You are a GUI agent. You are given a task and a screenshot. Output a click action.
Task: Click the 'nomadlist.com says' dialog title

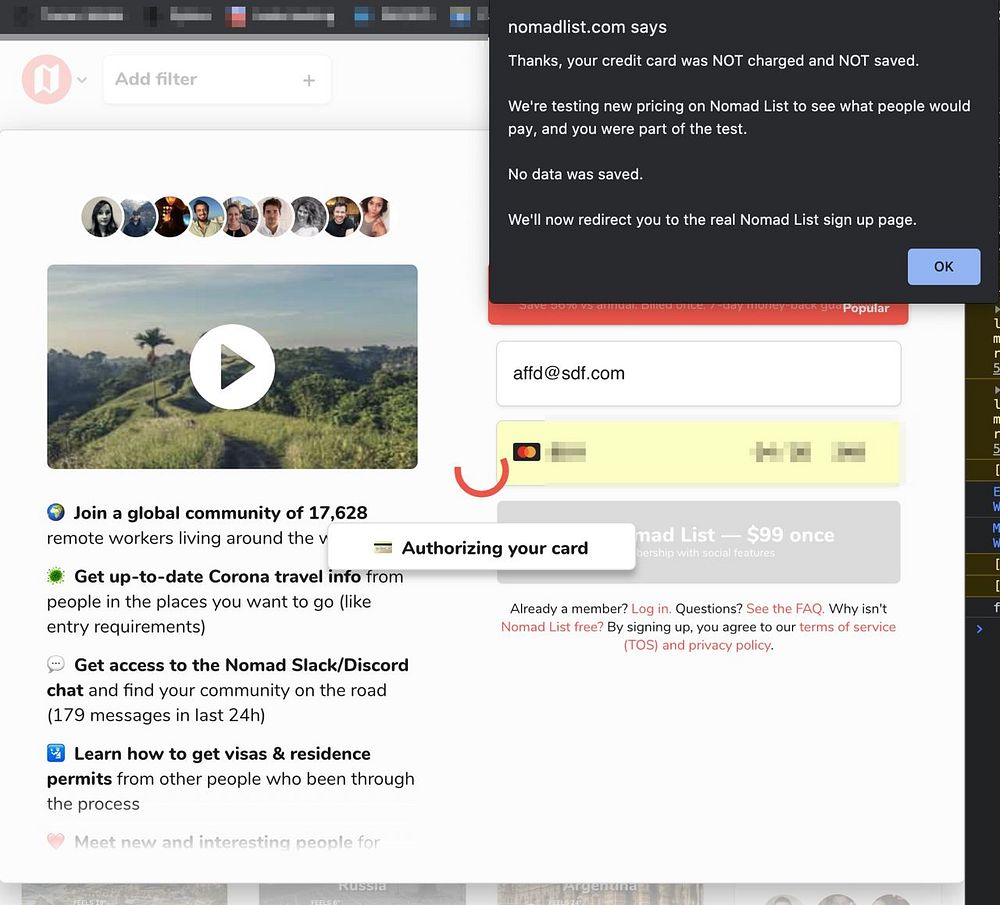coord(587,27)
